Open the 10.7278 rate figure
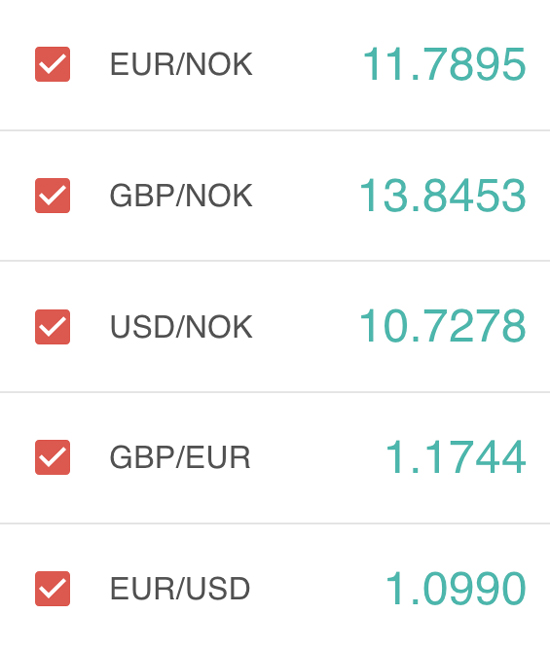Viewport: 550px width, 650px height. (443, 326)
